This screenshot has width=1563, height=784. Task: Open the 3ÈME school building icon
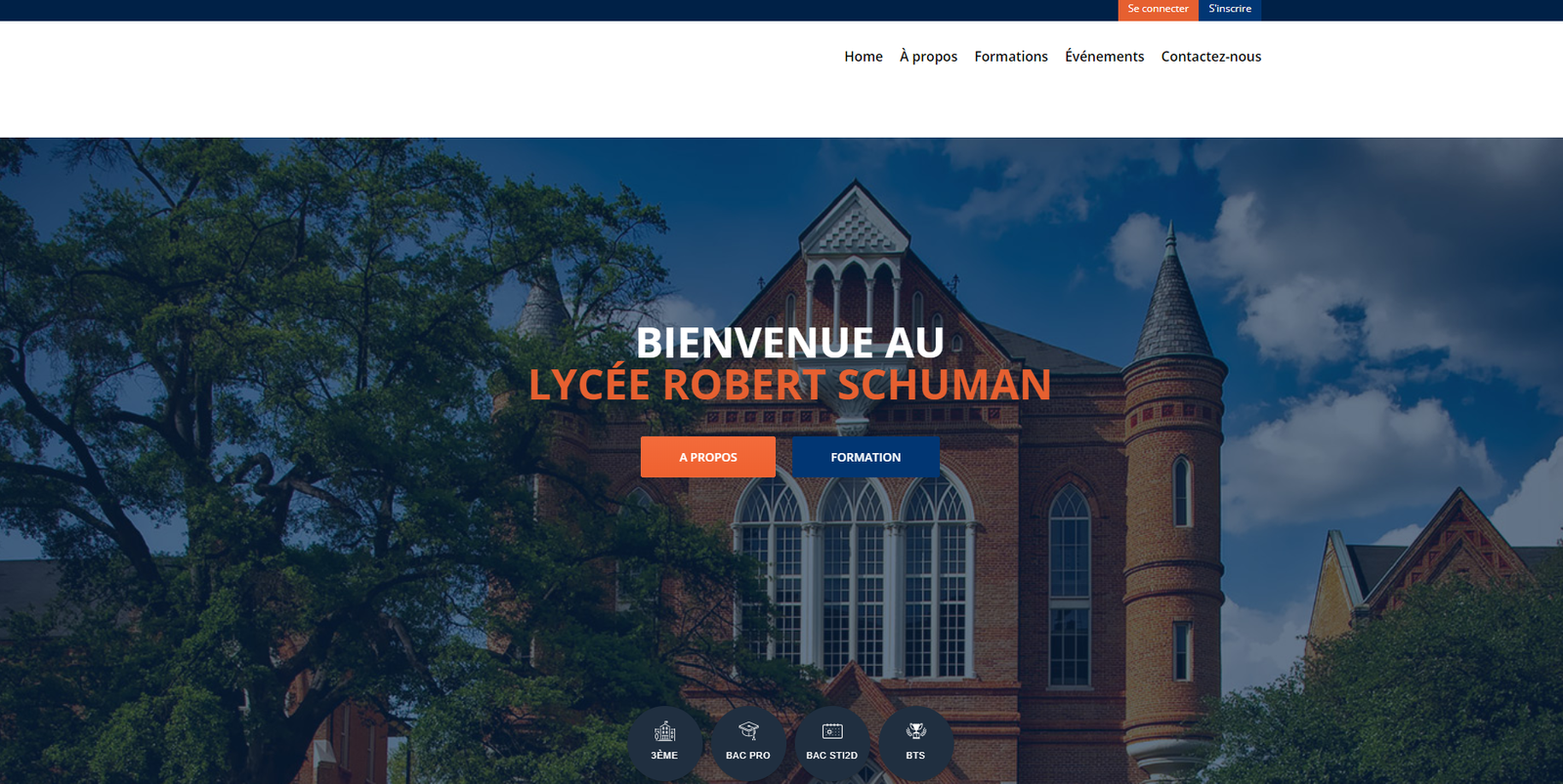[x=665, y=731]
